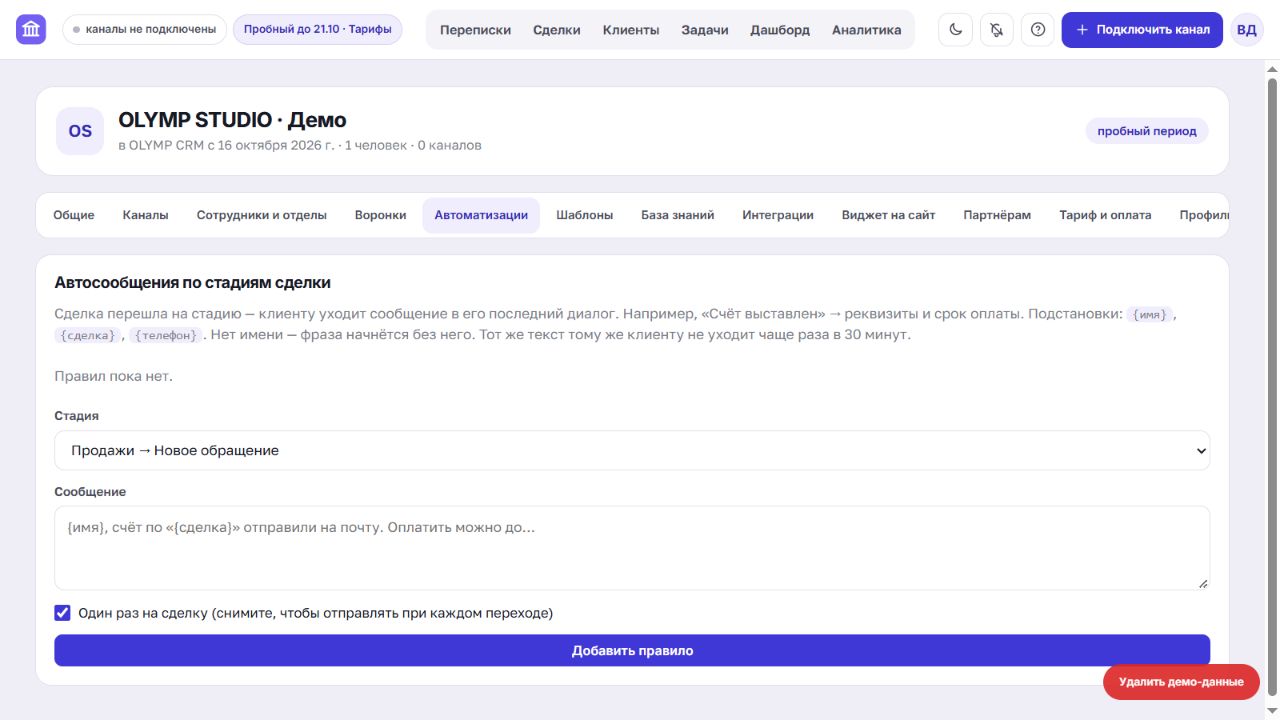
Task: Open the Партнёрам tab
Action: pos(997,215)
